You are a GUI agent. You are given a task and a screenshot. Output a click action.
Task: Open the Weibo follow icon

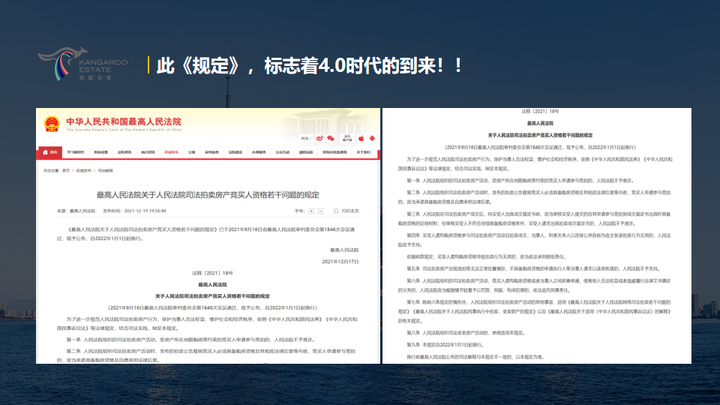pyautogui.click(x=319, y=138)
